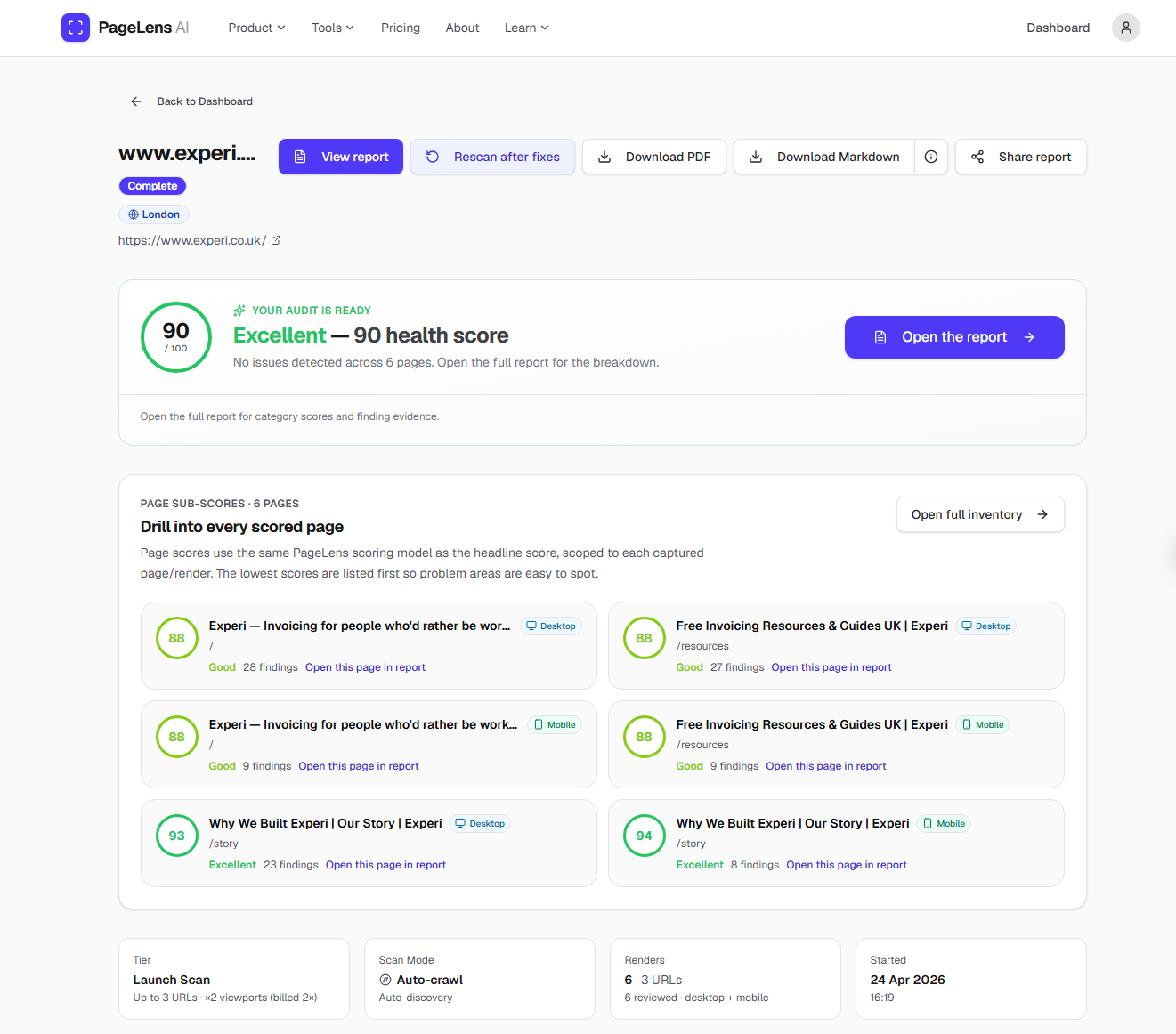The width and height of the screenshot is (1176, 1034).
Task: Click the PageLens AI brand name
Action: [143, 28]
